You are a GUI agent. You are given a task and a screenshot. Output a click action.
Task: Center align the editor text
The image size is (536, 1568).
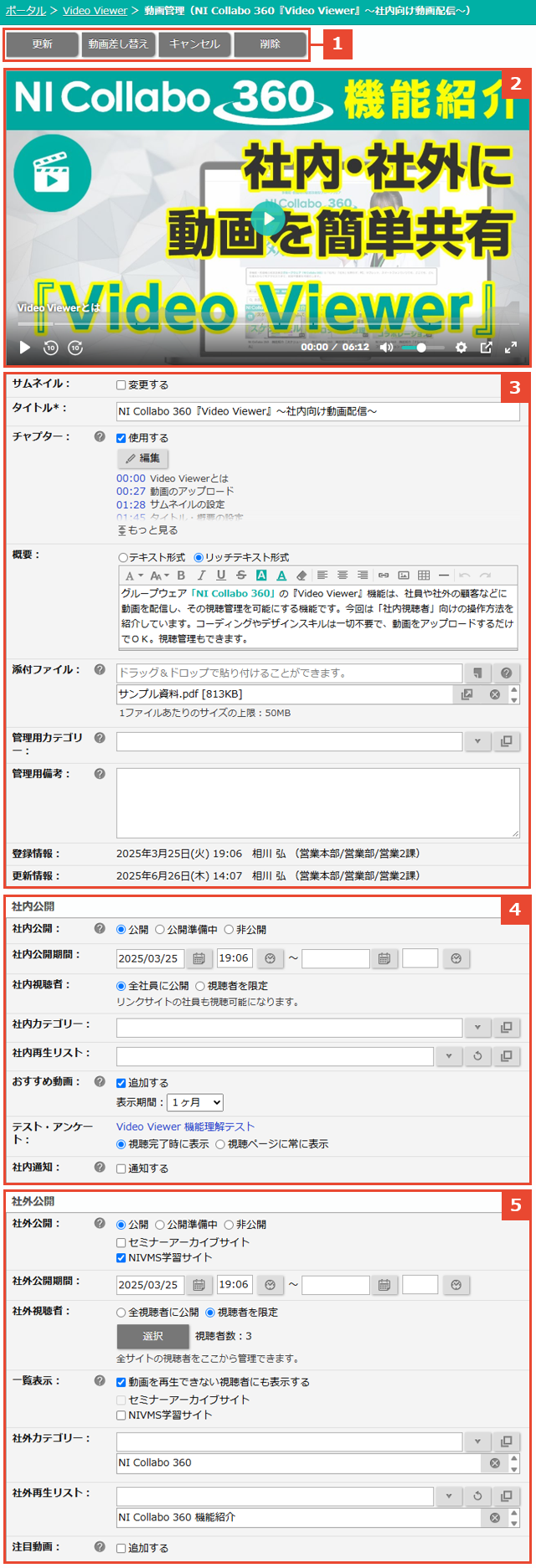343,575
